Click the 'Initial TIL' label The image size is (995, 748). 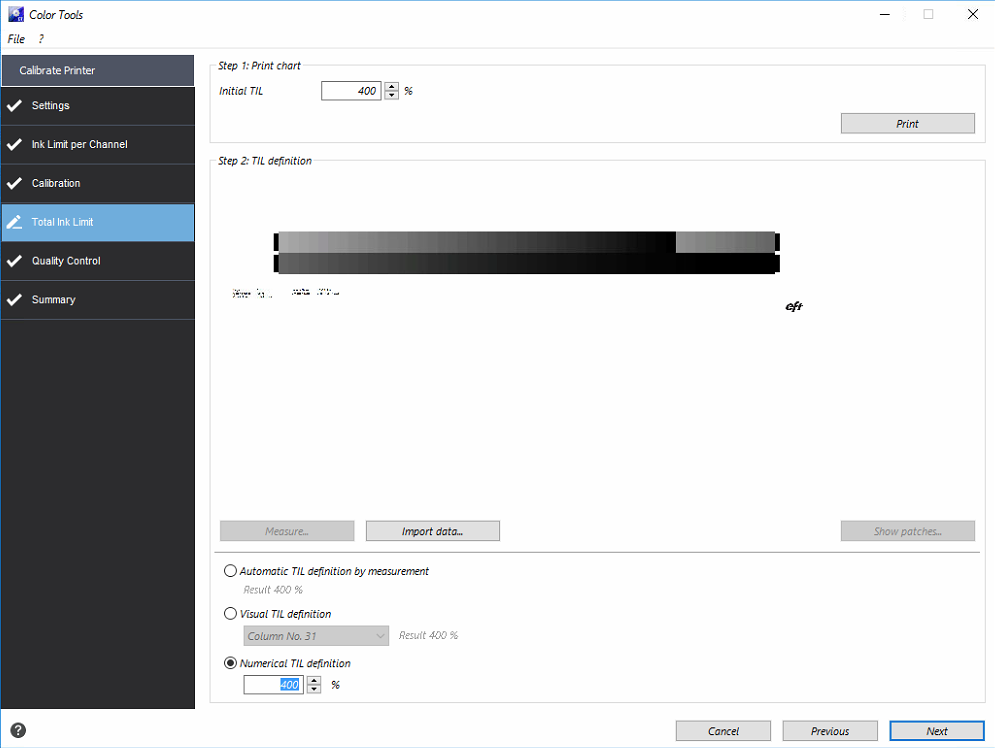click(241, 91)
